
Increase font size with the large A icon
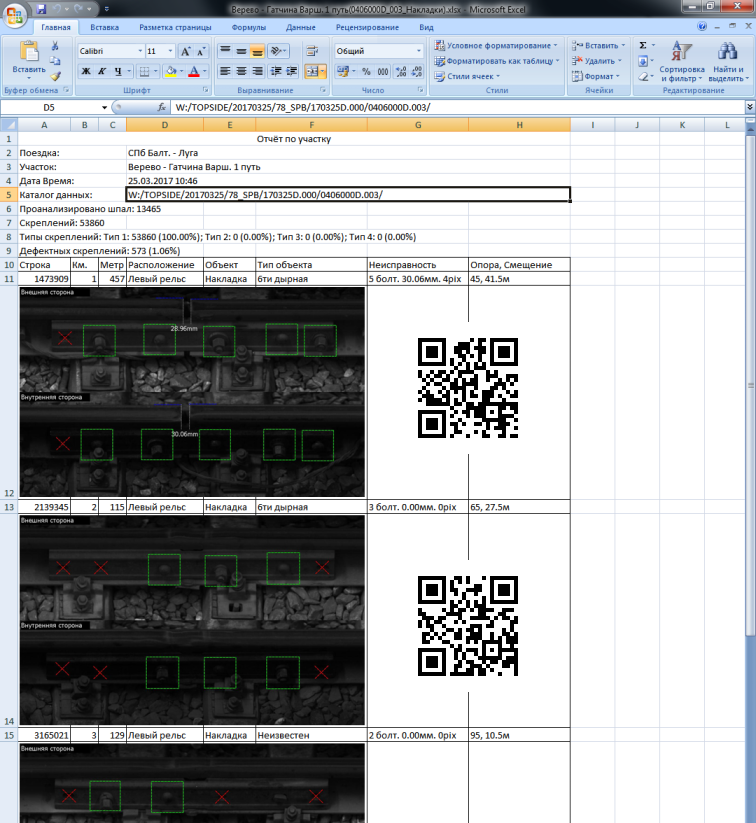(x=185, y=51)
